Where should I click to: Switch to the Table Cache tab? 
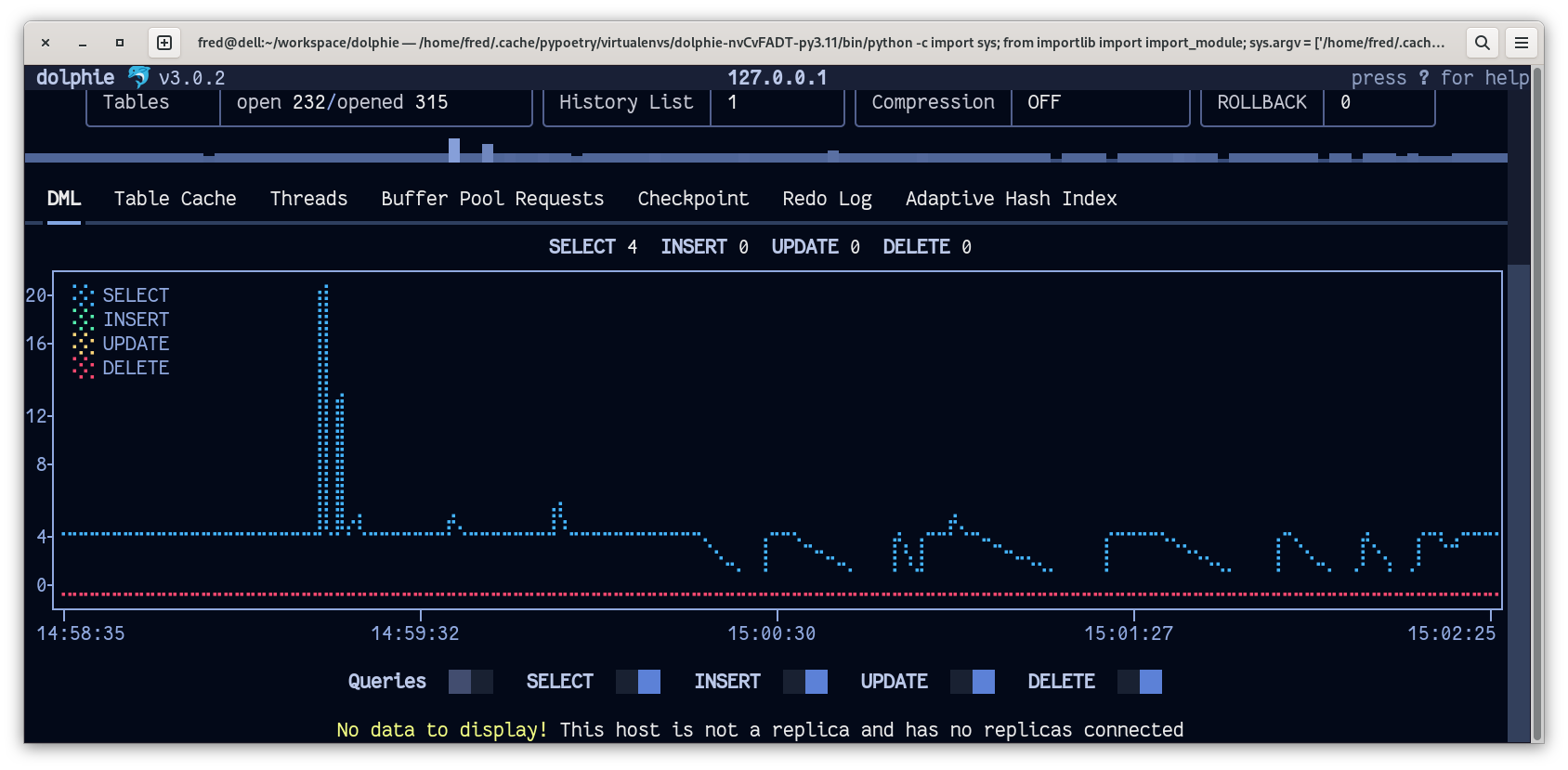pos(175,199)
